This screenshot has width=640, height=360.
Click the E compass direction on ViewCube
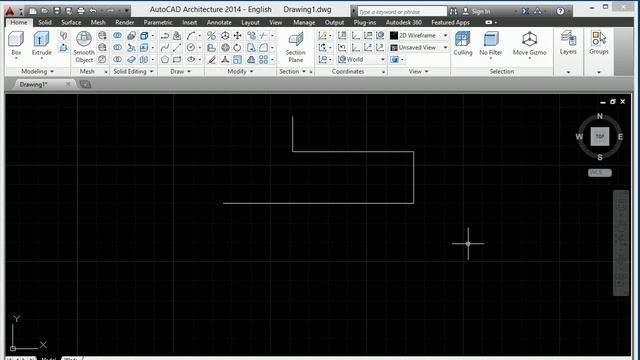pos(620,137)
